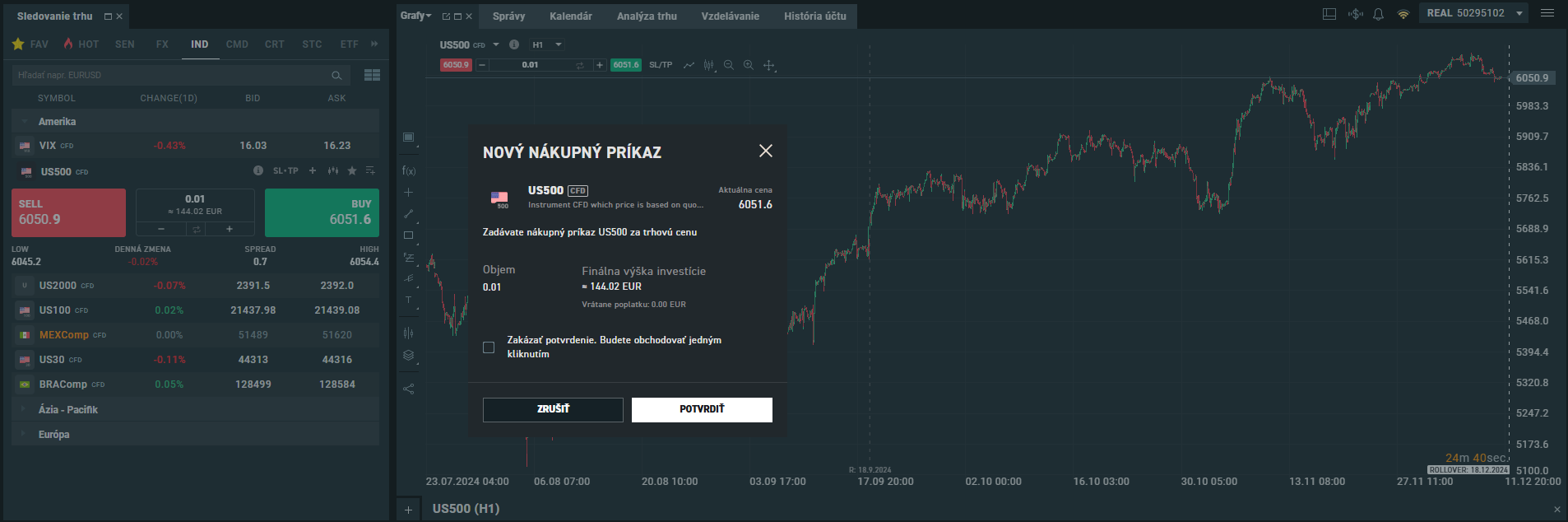Select the crosshair move tool in chart toolbar
The height and width of the screenshot is (522, 1568).
769,65
